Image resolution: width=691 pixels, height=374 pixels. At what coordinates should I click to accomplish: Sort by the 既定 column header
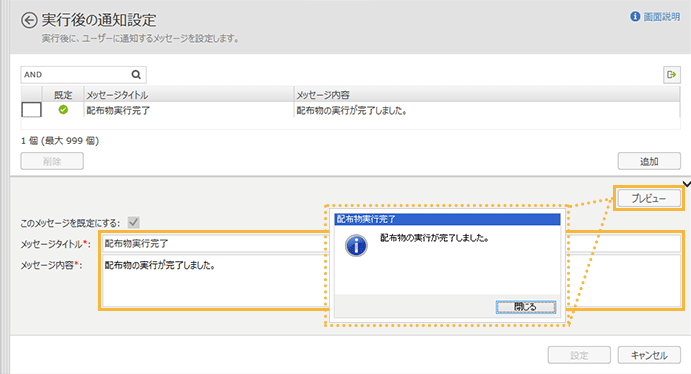63,95
